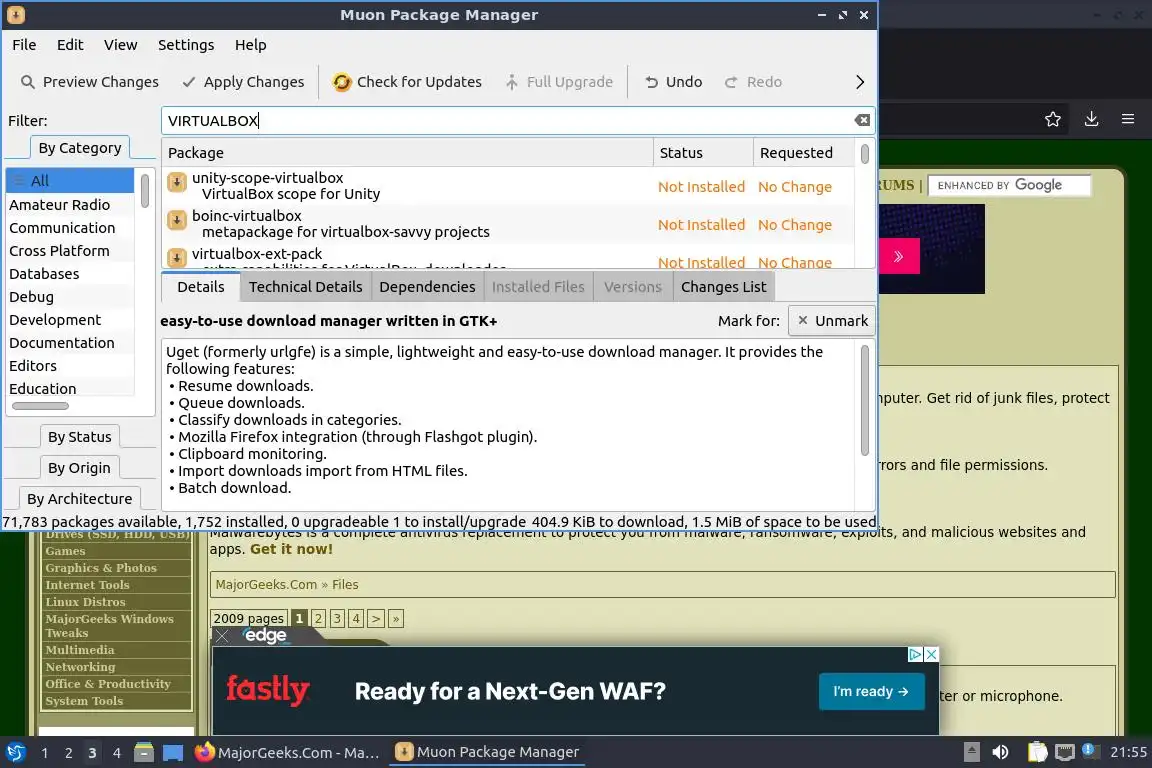Click I'm ready button on Fastly ad

click(871, 692)
